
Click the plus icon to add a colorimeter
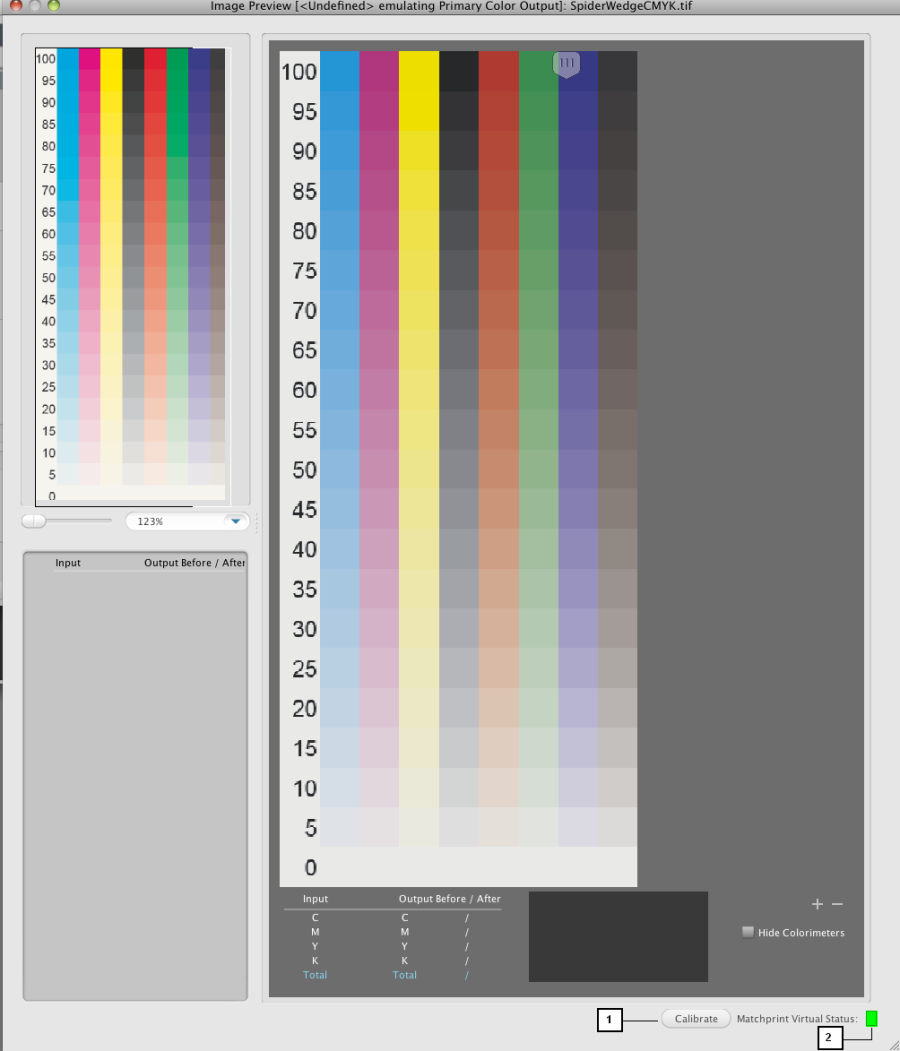point(817,904)
